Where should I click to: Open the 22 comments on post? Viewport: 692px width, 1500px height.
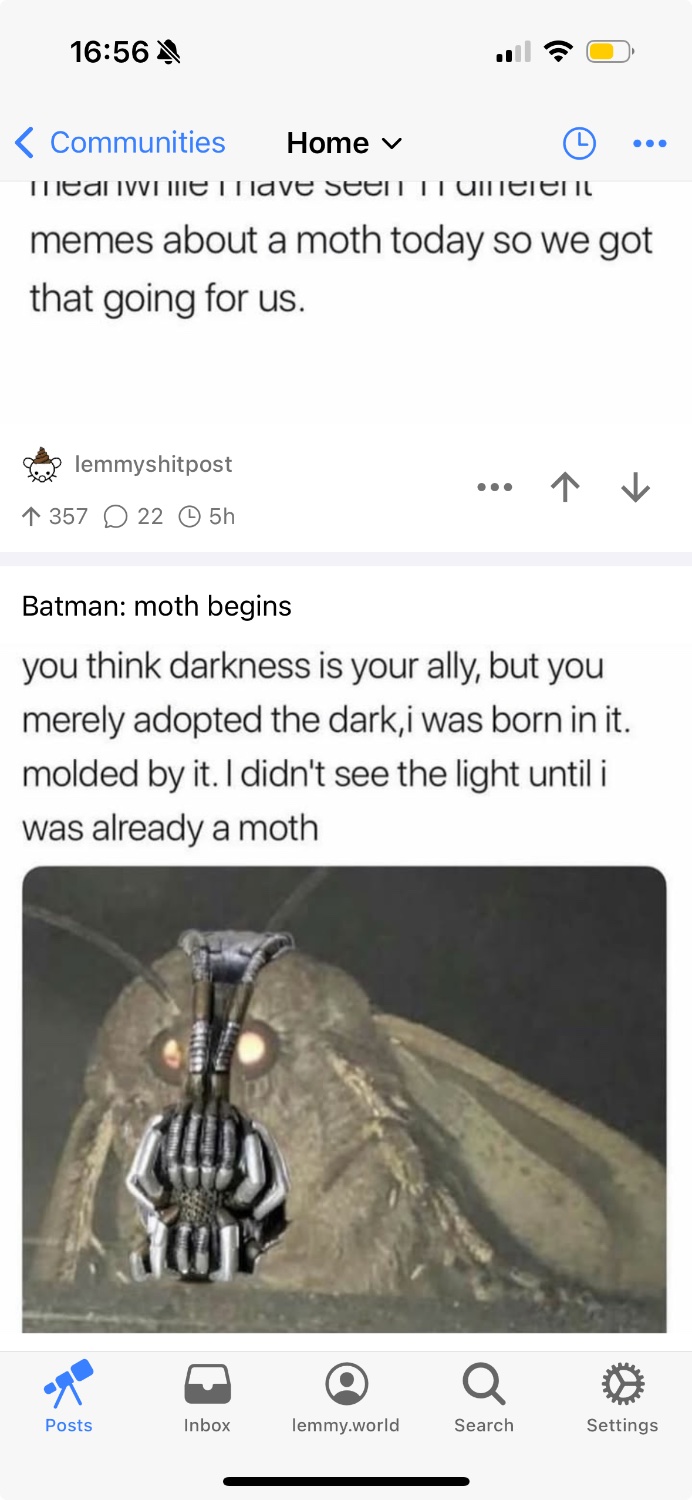tap(134, 516)
